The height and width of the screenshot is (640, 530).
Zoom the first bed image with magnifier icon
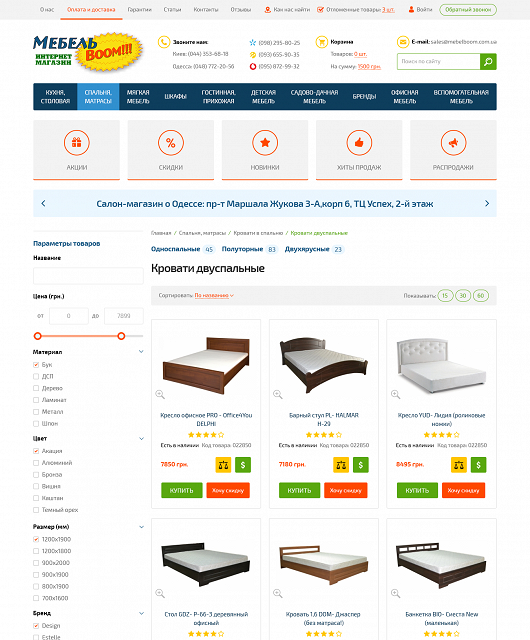[160, 394]
